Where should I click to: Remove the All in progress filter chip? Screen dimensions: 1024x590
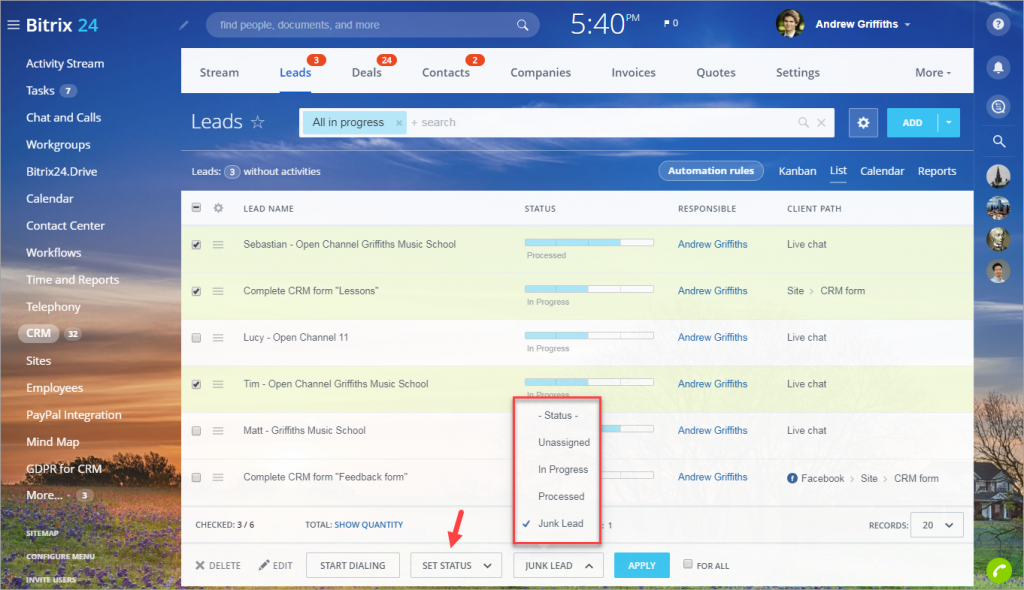(x=399, y=123)
